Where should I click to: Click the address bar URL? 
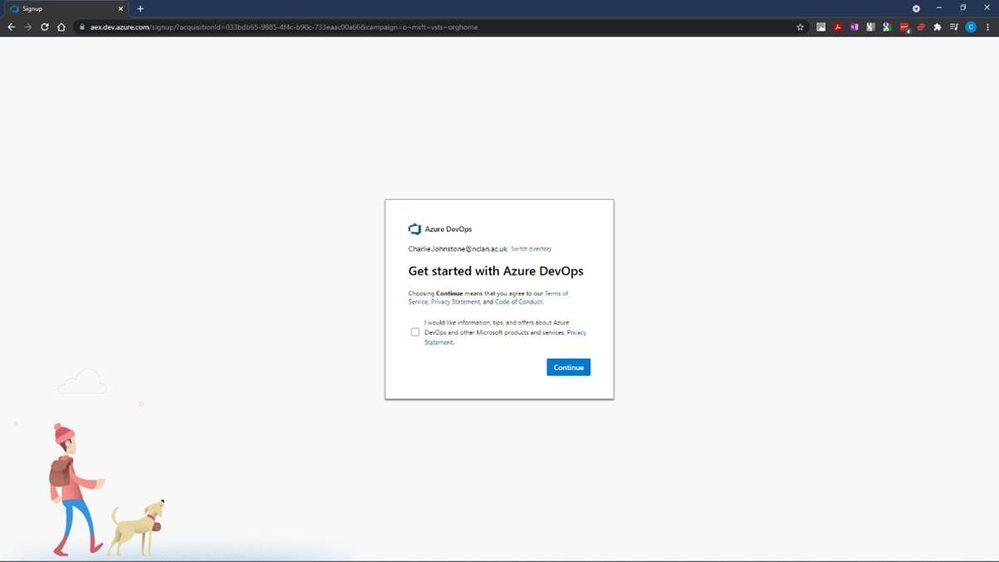pos(284,27)
